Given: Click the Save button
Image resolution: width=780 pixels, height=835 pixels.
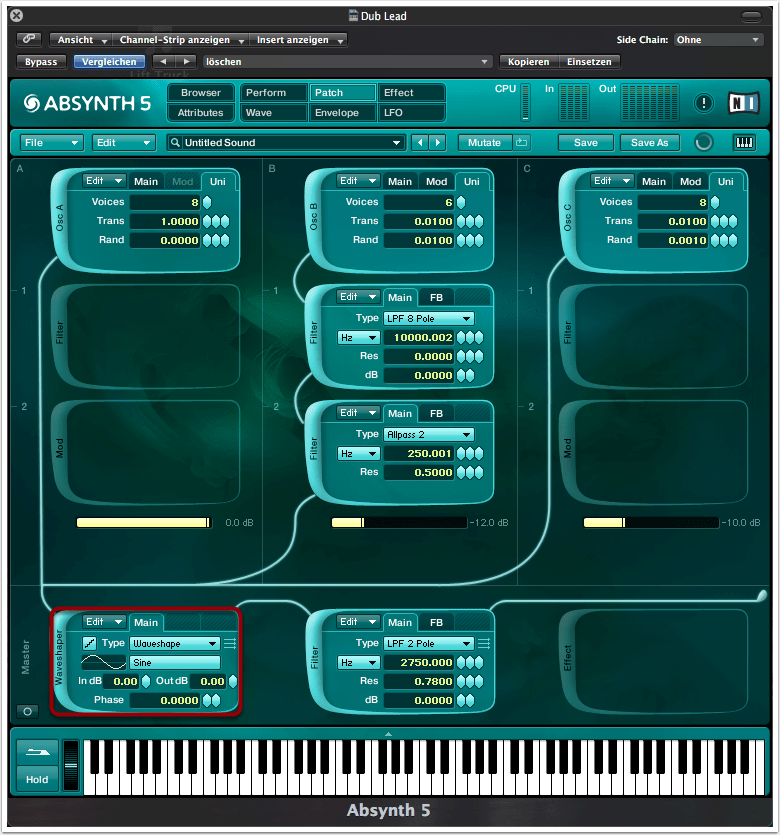Looking at the screenshot, I should 586,142.
